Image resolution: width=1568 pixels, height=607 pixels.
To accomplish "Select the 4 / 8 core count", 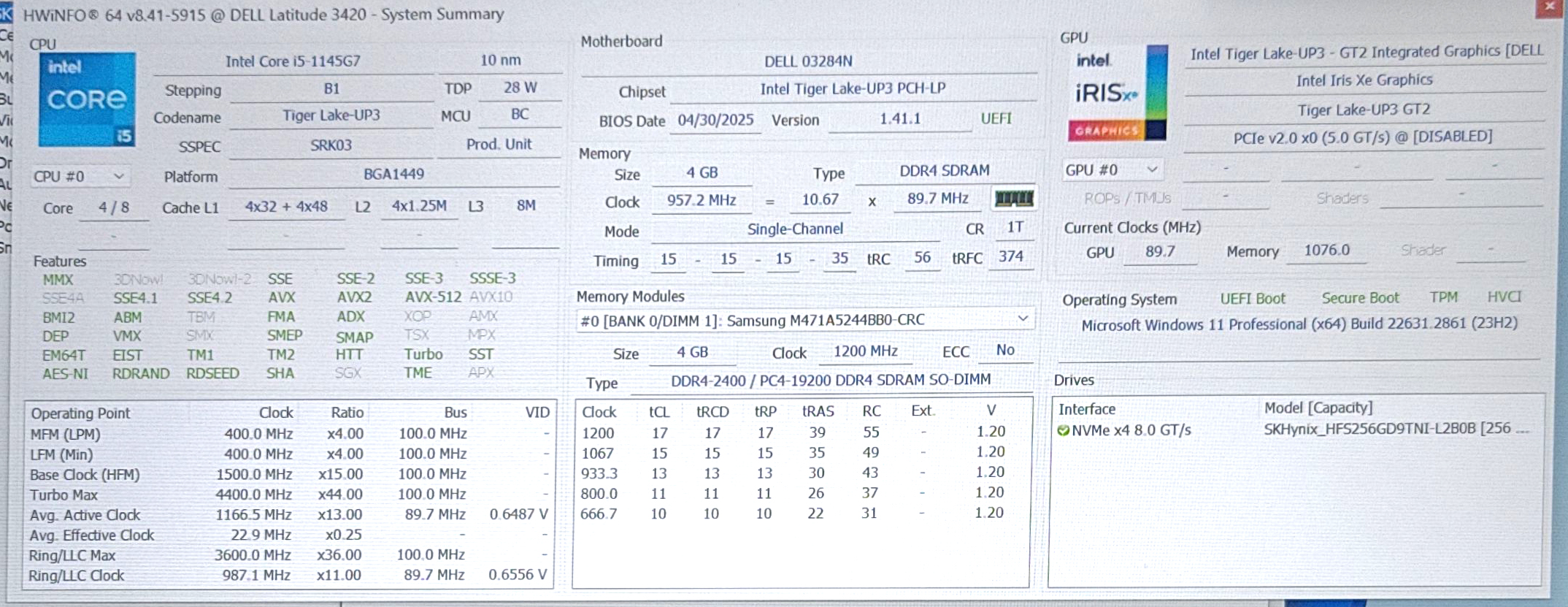I will tap(114, 207).
